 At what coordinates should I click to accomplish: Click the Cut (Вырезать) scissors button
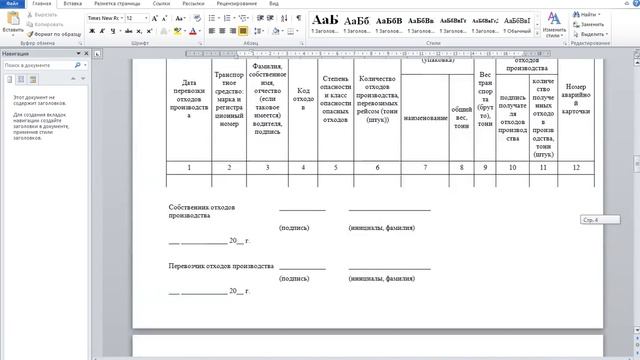click(x=42, y=15)
